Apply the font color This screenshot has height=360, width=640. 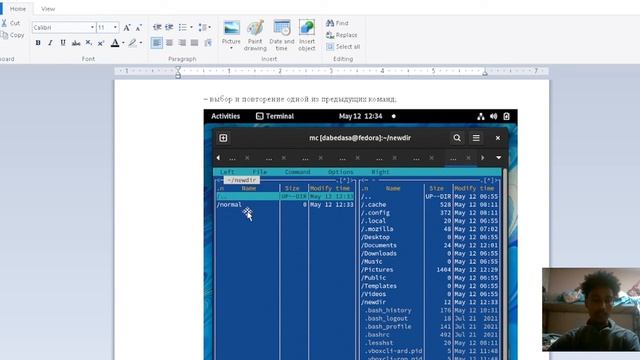click(115, 42)
